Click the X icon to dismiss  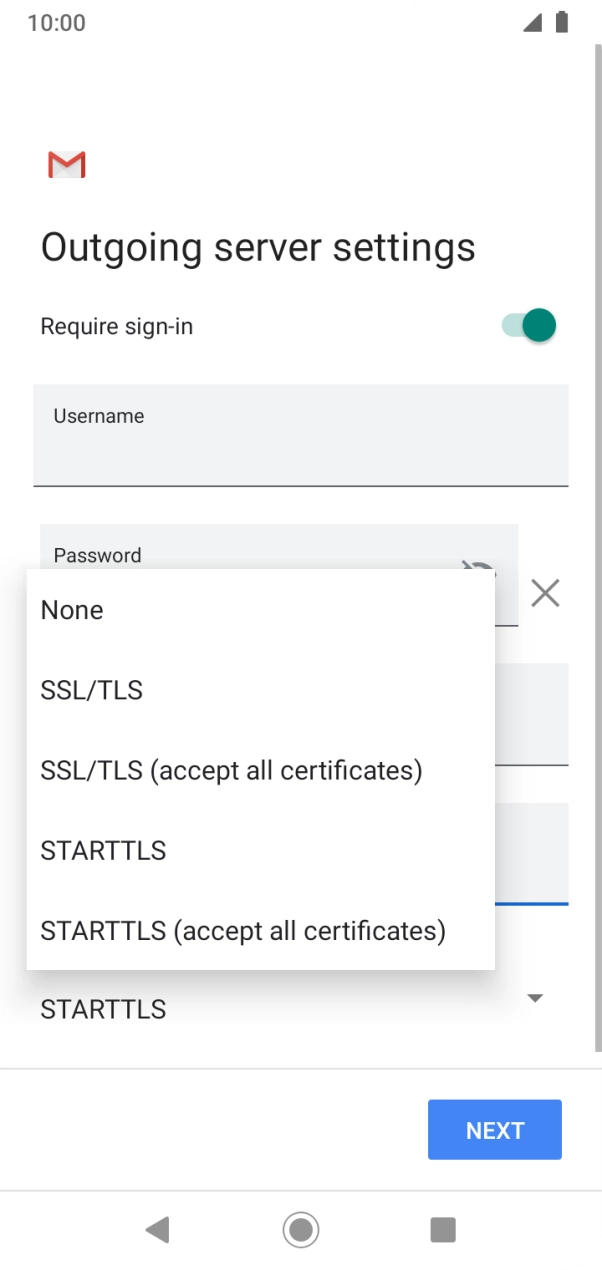click(x=544, y=593)
